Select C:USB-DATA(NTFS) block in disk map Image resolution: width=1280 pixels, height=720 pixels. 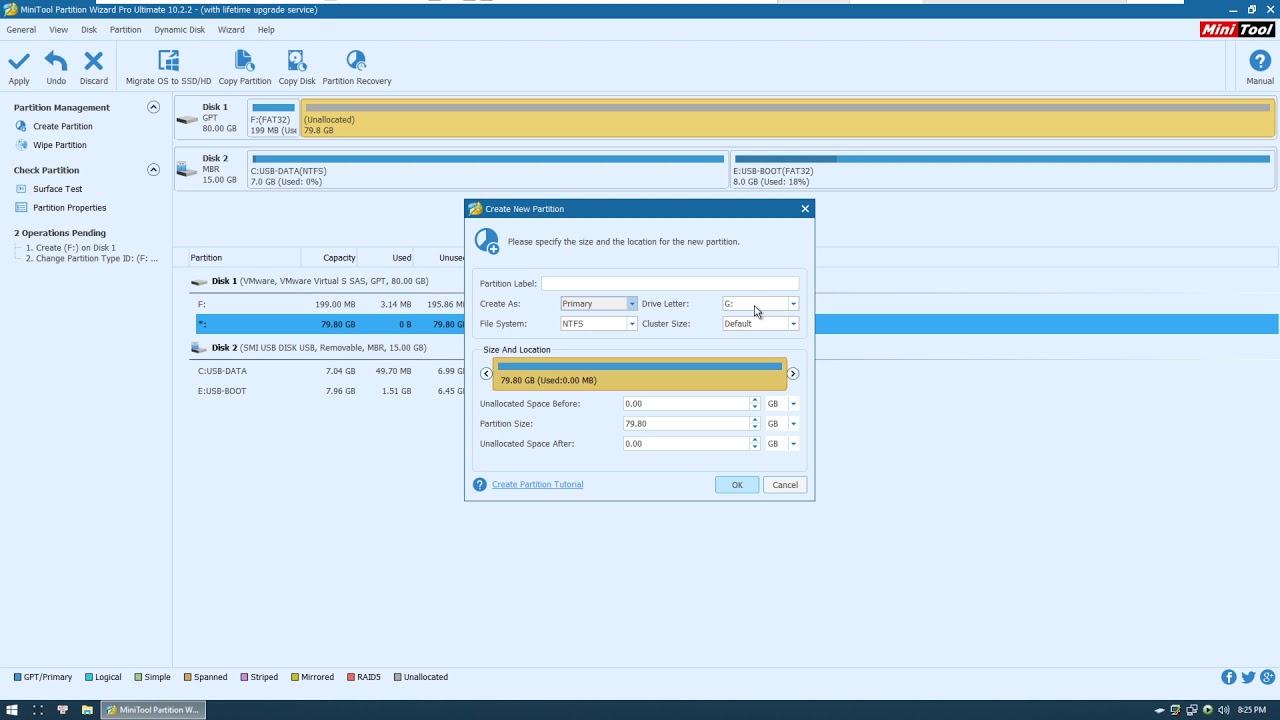coord(488,169)
